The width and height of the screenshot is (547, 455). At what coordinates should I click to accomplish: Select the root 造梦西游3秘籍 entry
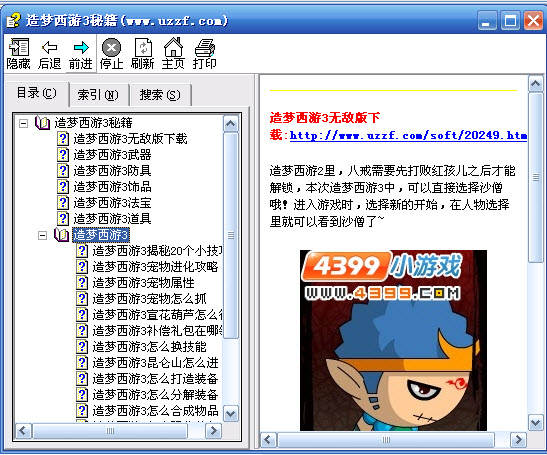coord(93,123)
